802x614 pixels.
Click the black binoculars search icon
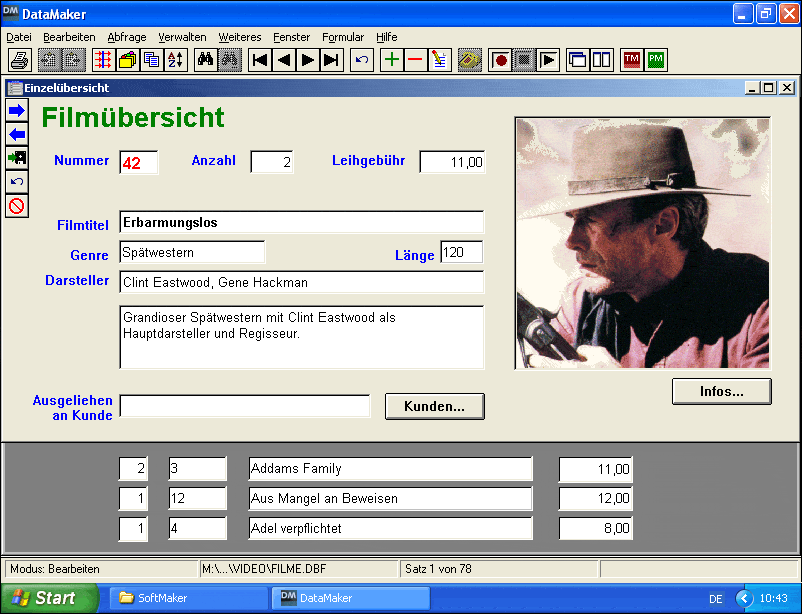click(206, 60)
